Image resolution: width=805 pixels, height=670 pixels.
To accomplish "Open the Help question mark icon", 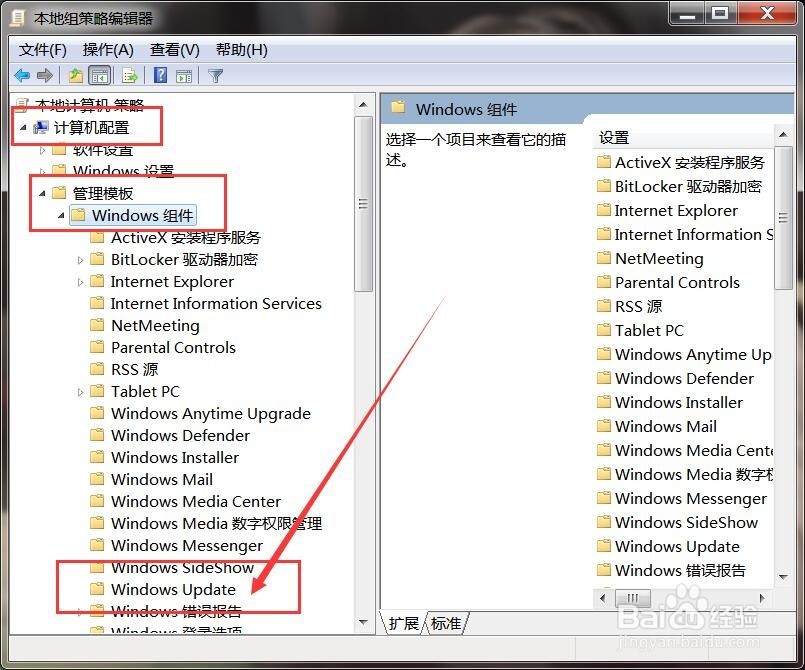I will click(x=160, y=75).
